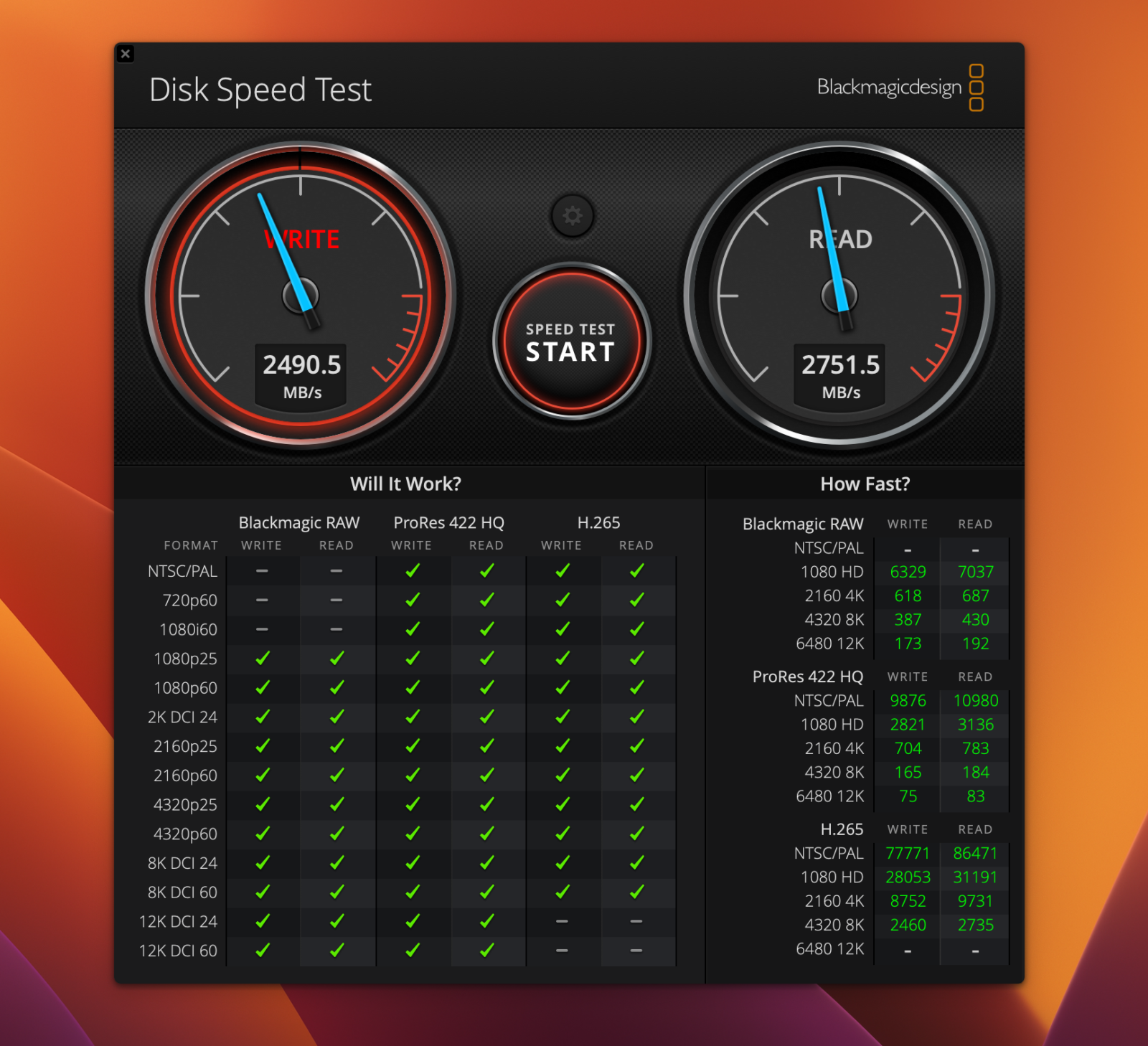Click the NTSC/PAL ProRes 422 HQ write checkmark
The image size is (1148, 1046).
pyautogui.click(x=413, y=571)
